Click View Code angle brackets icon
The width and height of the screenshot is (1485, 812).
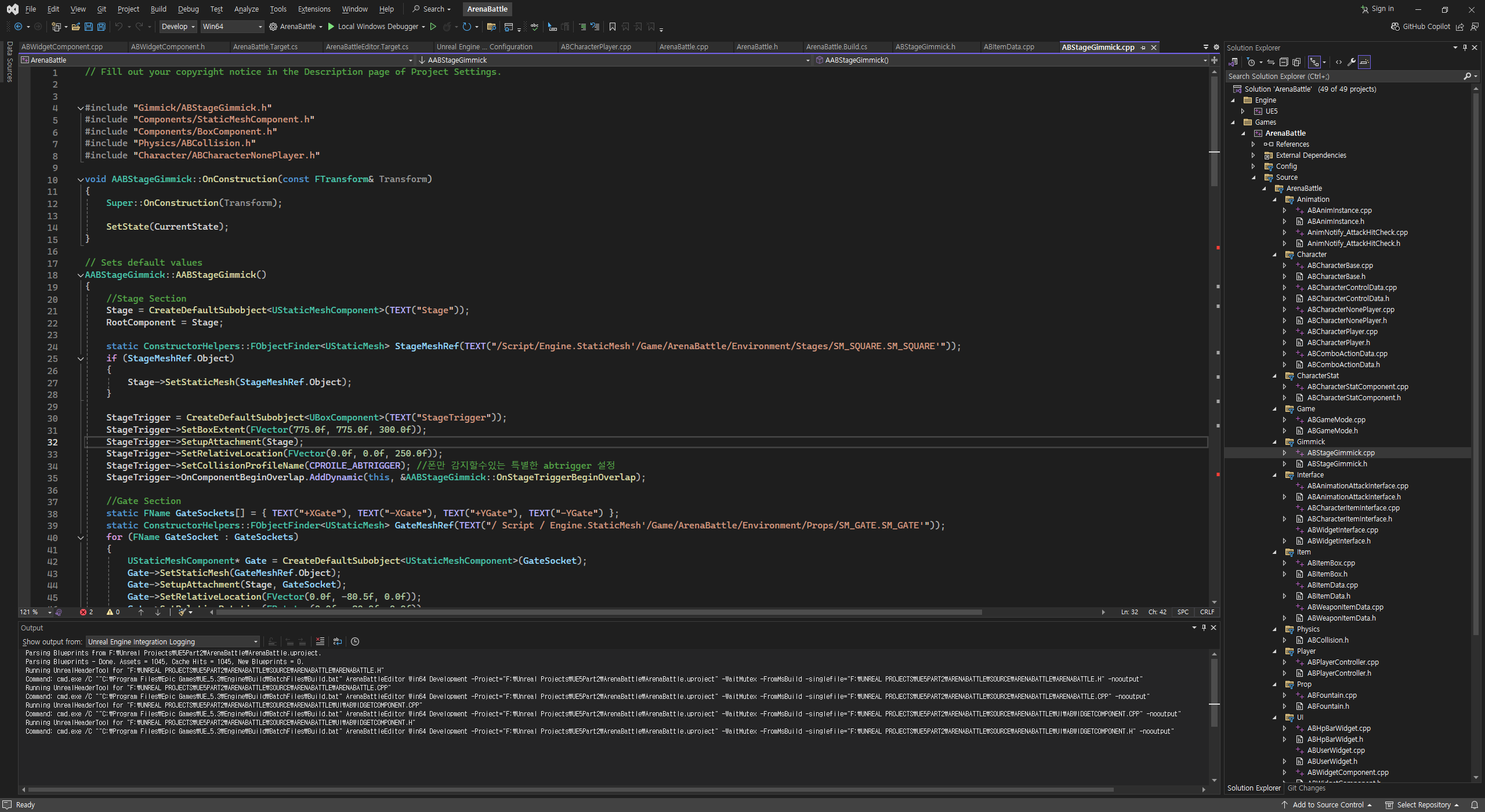[1339, 62]
